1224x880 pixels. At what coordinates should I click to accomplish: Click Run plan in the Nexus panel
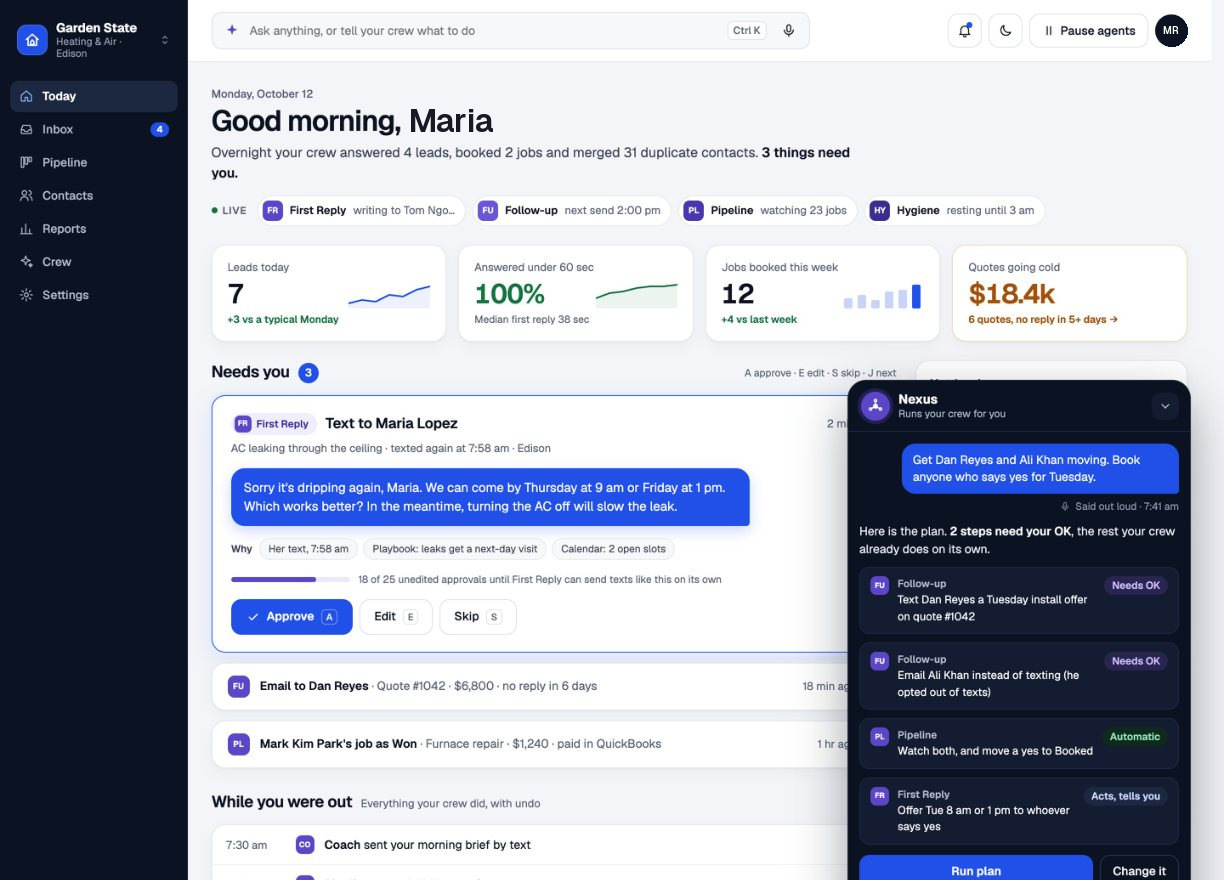coord(975,870)
